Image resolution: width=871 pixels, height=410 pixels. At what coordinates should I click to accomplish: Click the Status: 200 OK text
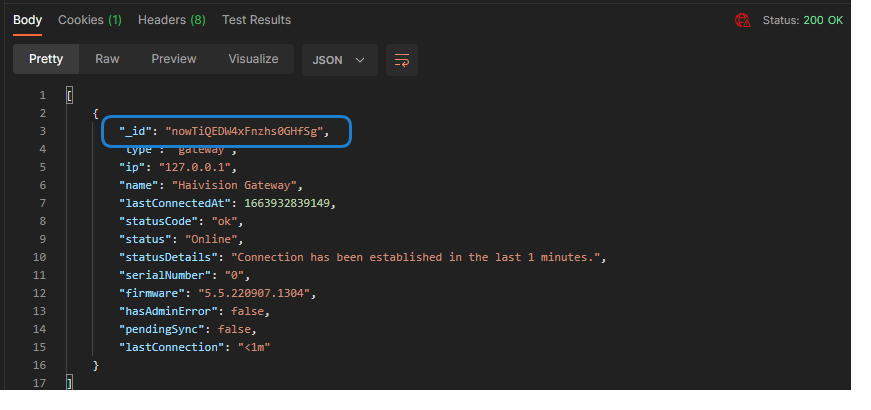click(x=803, y=20)
